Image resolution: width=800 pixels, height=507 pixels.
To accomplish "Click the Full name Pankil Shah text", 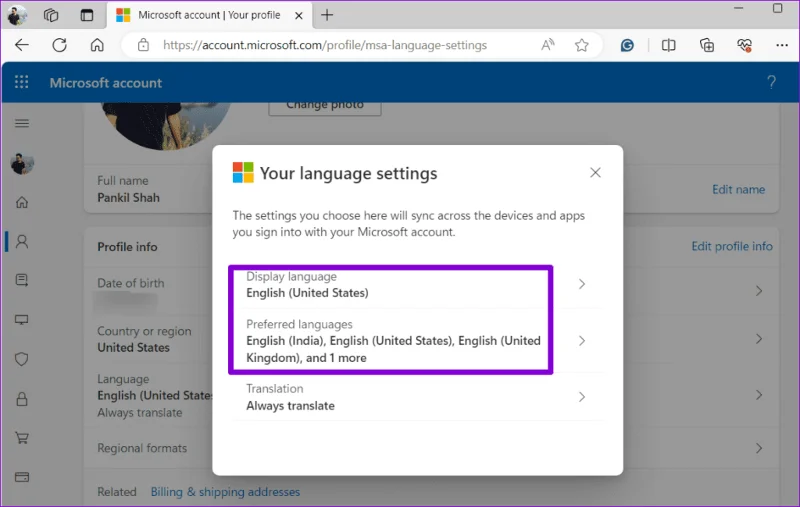I will [x=129, y=197].
